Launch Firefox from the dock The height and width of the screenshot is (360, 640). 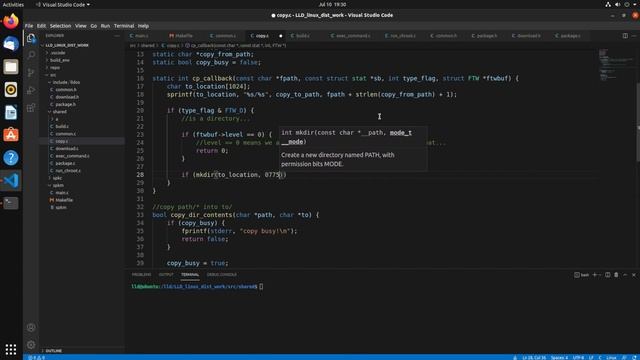[x=11, y=21]
